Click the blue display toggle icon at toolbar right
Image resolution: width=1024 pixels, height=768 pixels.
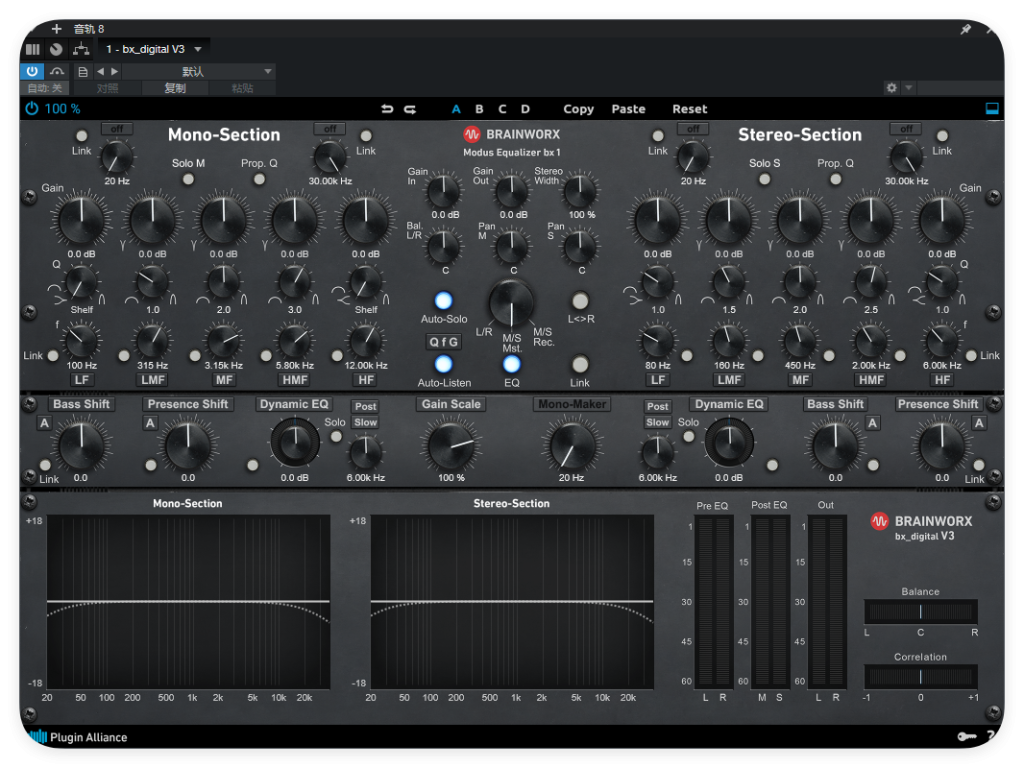click(992, 108)
